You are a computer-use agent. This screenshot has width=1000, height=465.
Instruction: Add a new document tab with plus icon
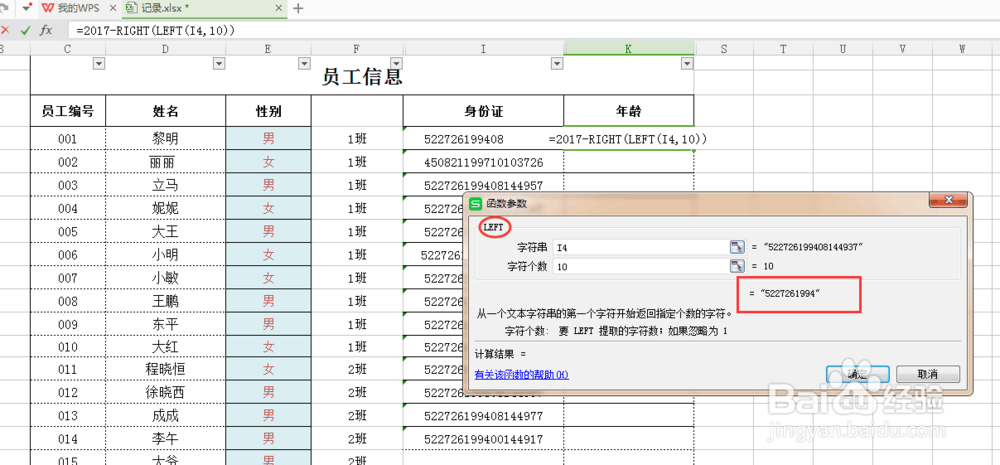298,8
